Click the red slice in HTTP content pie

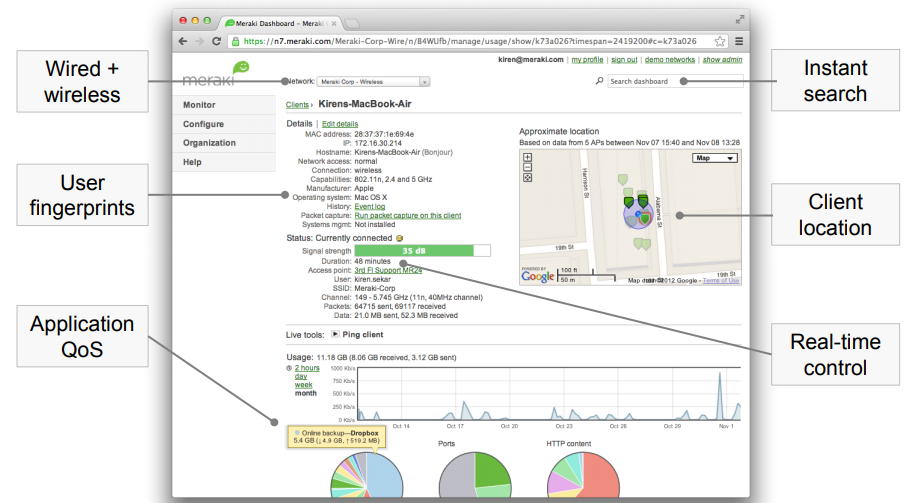(x=599, y=477)
